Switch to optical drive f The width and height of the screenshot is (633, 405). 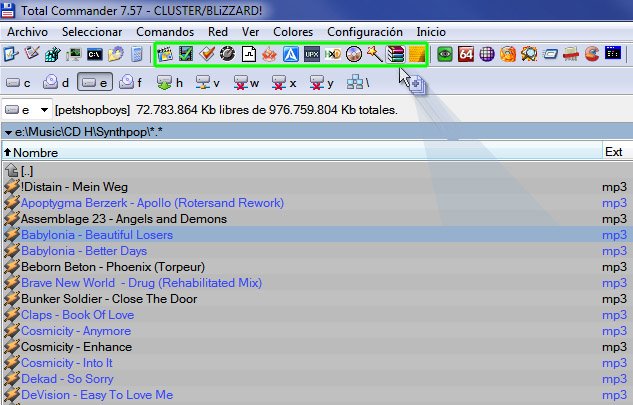[x=131, y=83]
